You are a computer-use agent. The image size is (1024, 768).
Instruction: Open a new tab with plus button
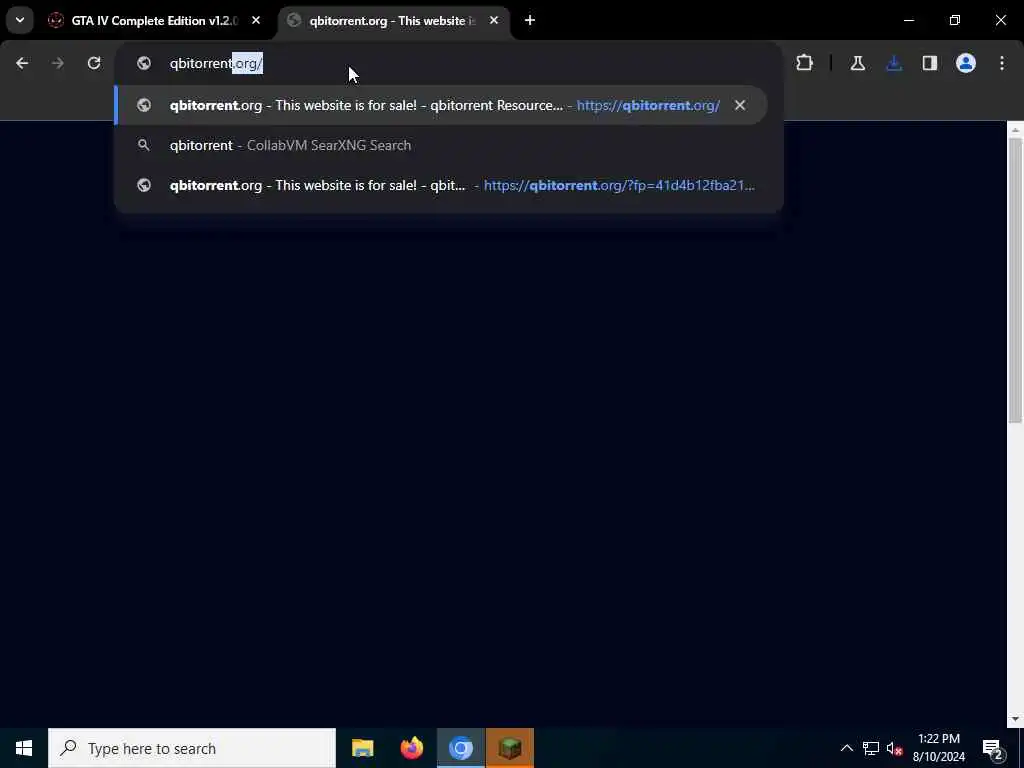pos(530,21)
